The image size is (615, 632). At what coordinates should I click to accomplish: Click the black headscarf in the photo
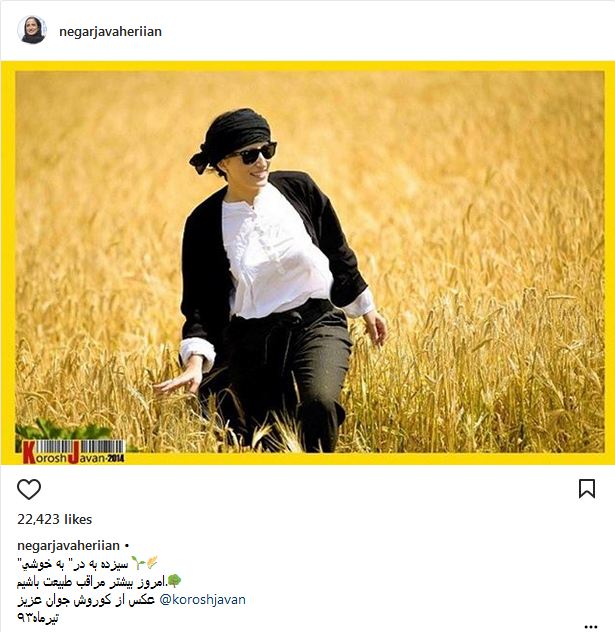[x=233, y=135]
